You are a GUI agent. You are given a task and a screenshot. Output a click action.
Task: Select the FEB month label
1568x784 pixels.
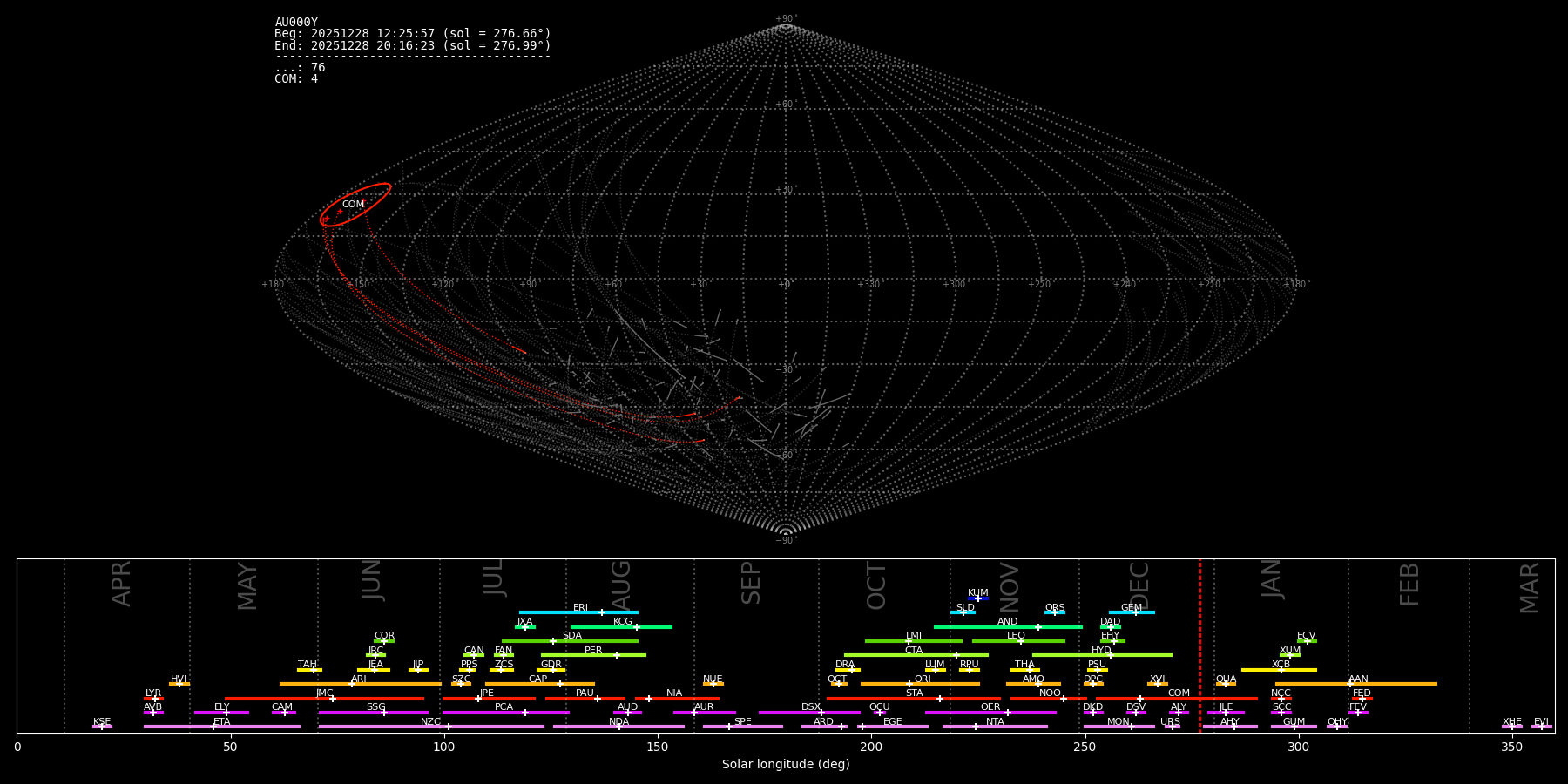coord(1409,585)
